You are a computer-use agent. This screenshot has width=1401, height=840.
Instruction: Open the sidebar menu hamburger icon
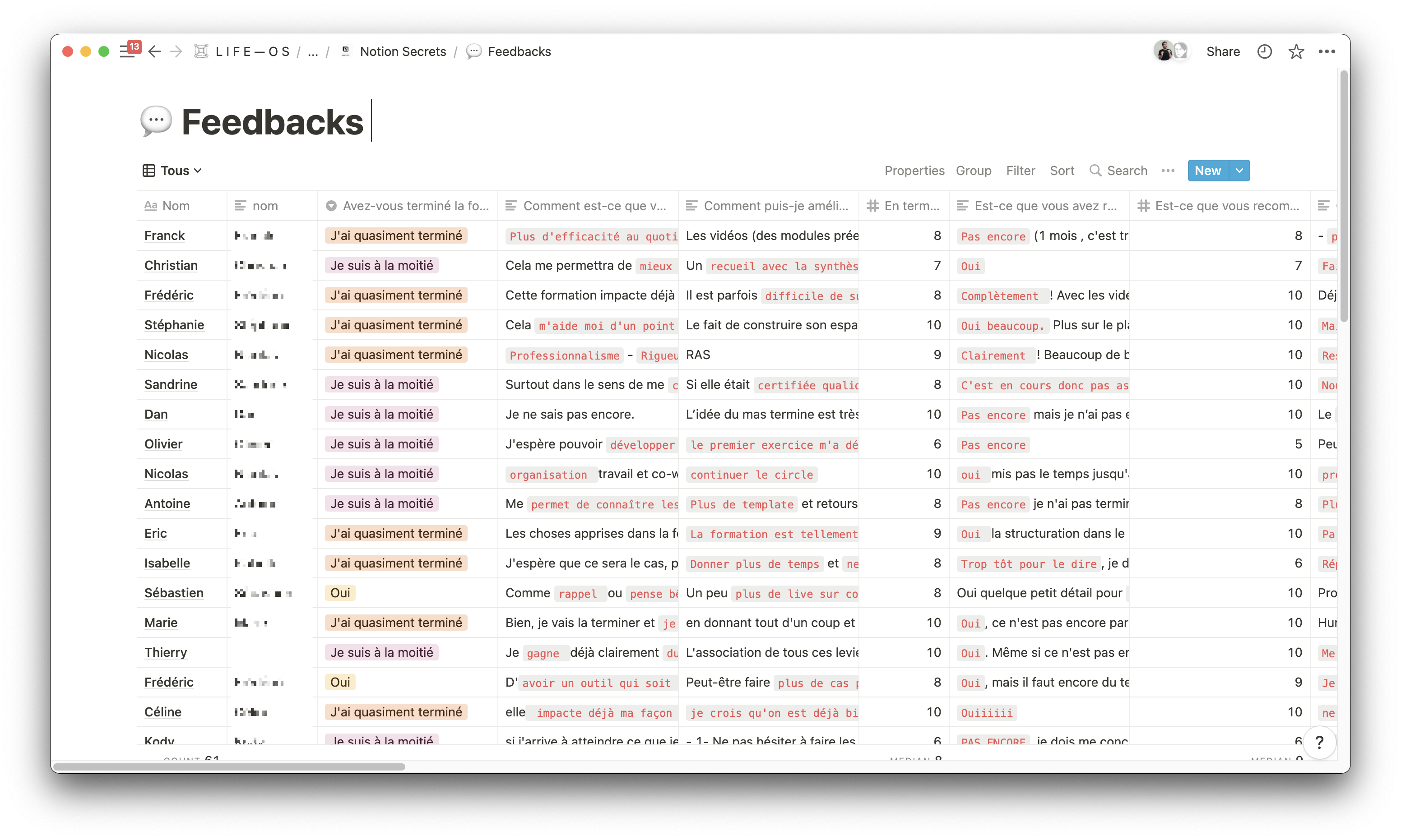tap(127, 51)
